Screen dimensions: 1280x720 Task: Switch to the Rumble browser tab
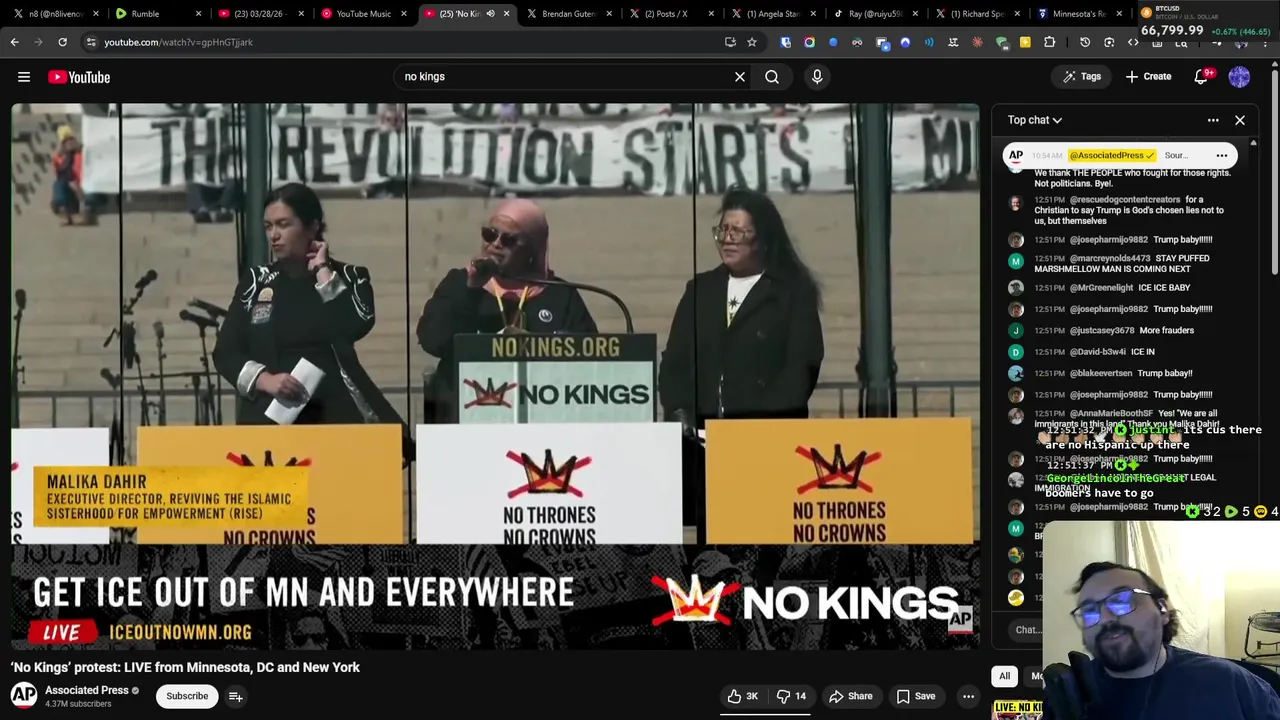click(x=155, y=14)
